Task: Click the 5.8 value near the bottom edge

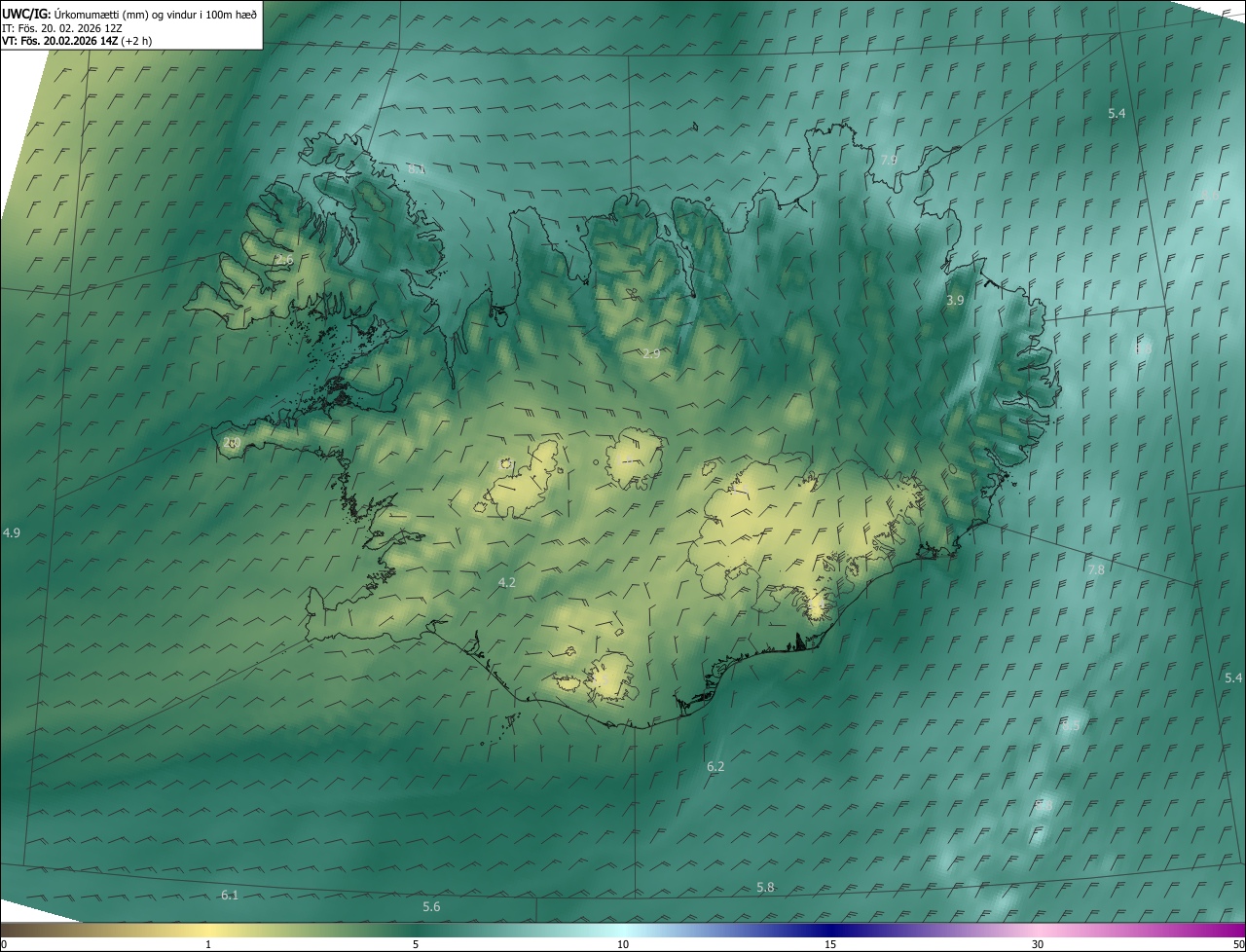Action: (765, 887)
